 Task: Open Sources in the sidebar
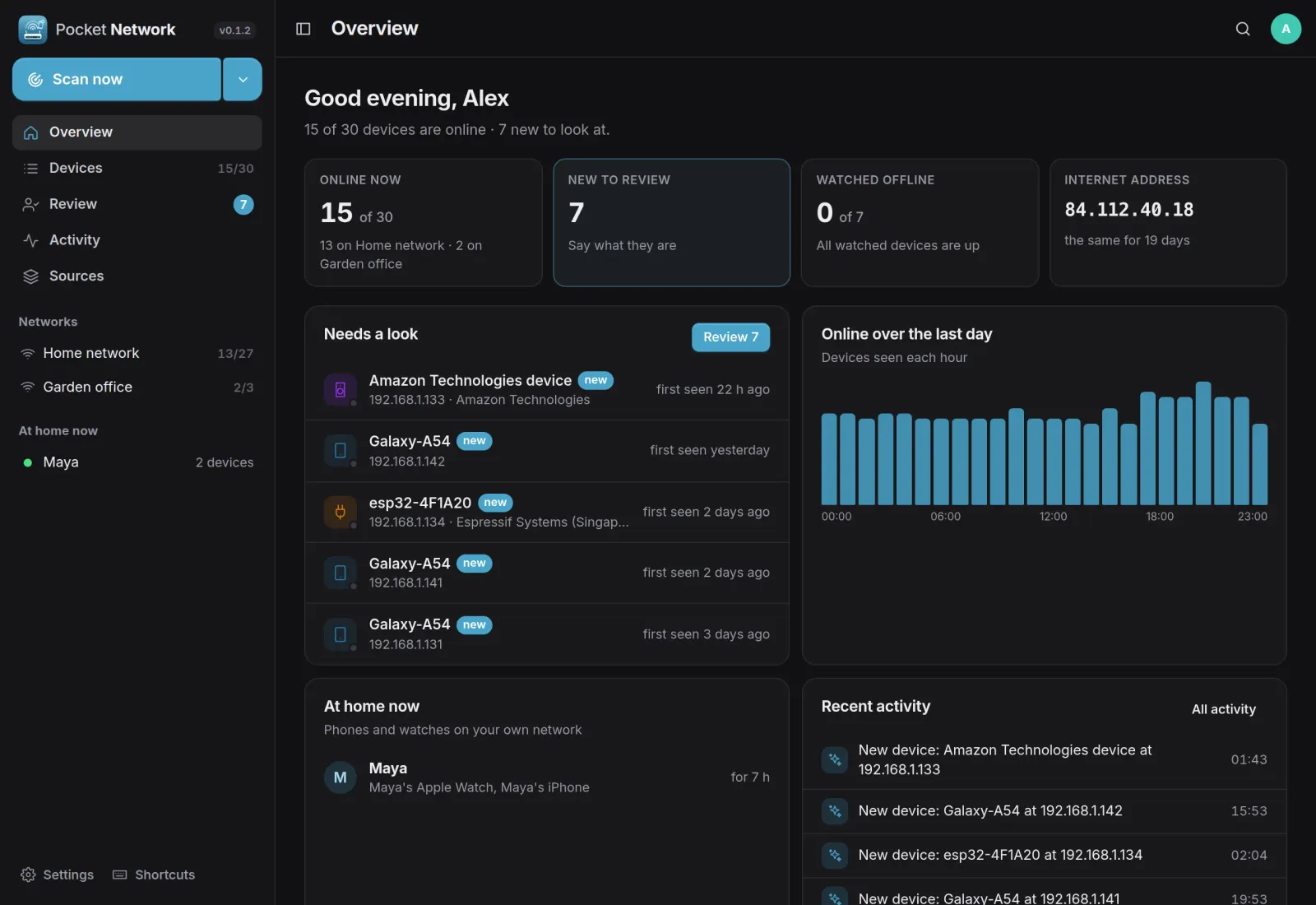click(137, 276)
